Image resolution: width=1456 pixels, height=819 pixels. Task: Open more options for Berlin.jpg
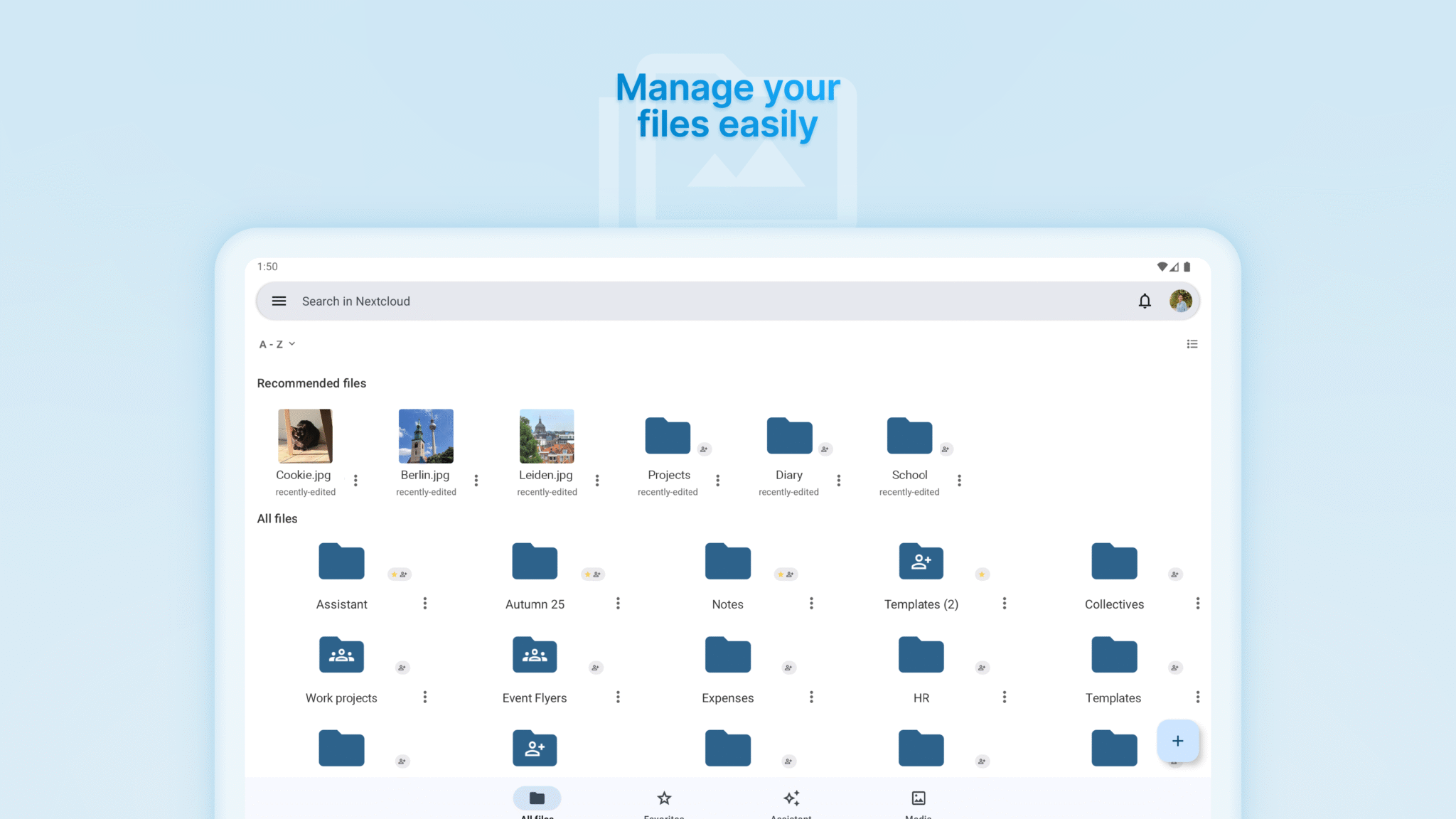pyautogui.click(x=476, y=481)
